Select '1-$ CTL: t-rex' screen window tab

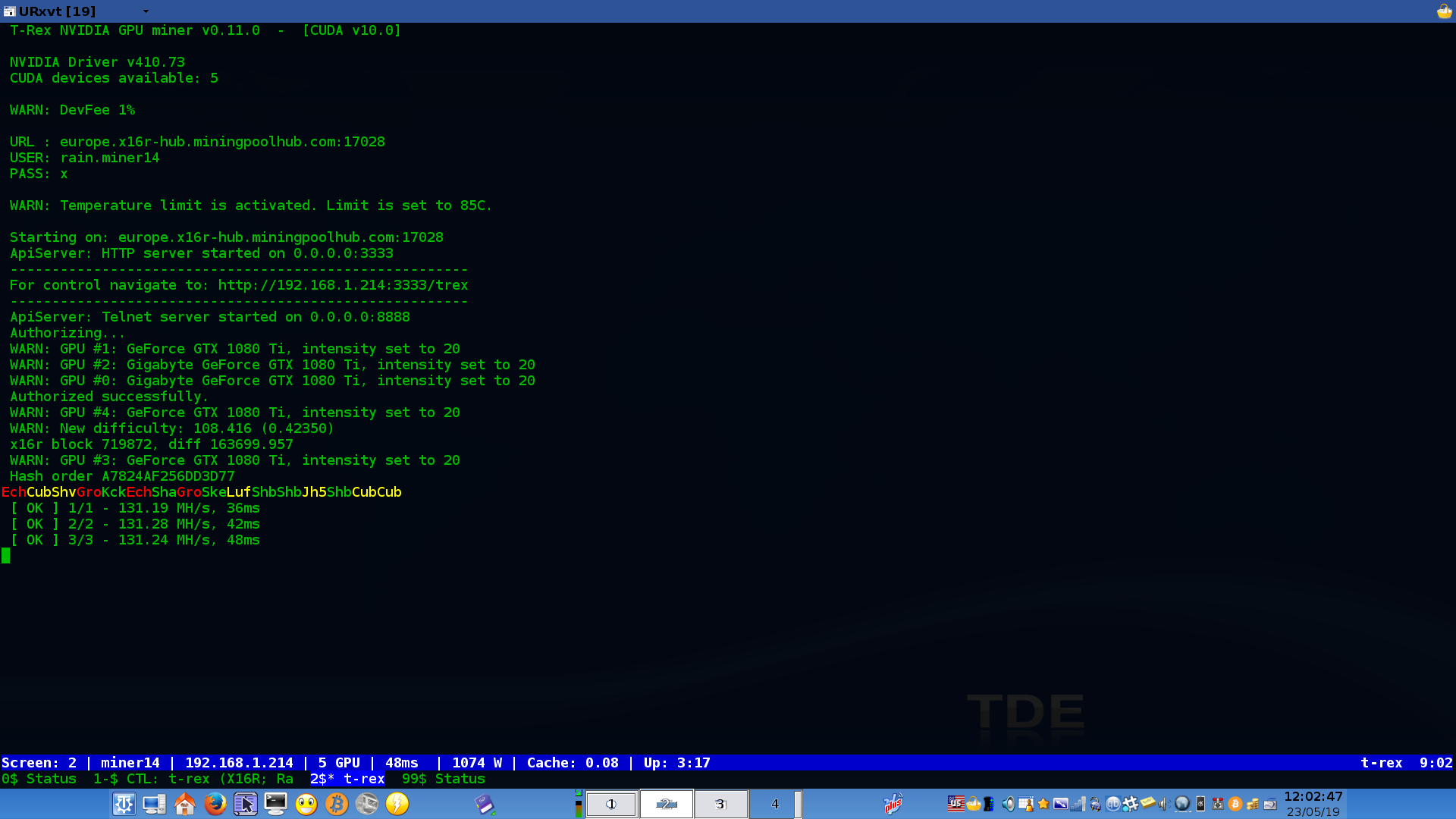point(193,779)
